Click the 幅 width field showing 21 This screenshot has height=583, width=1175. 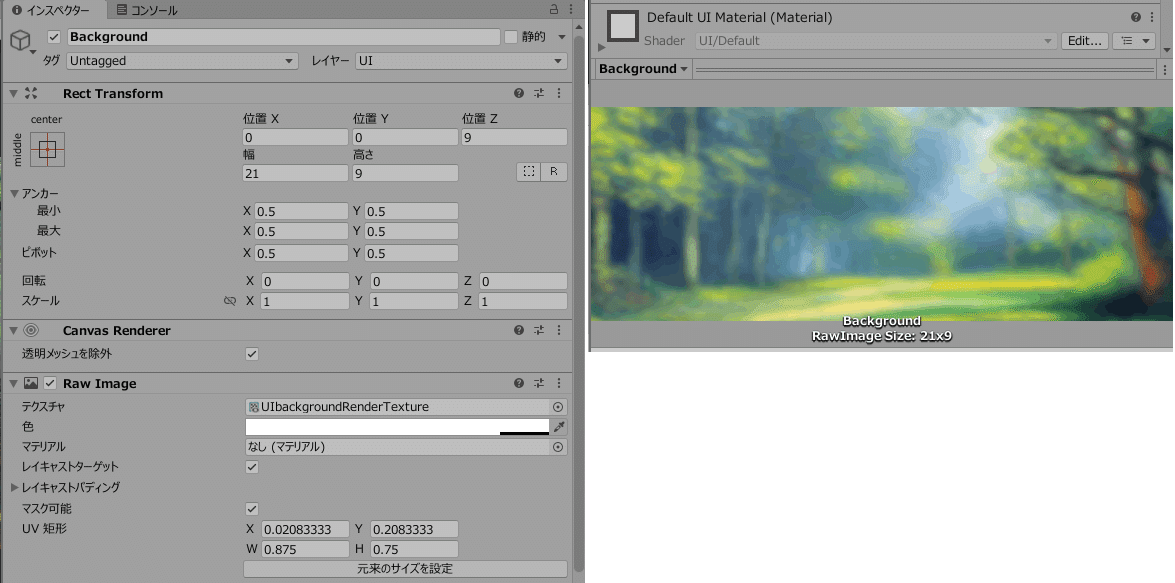coord(295,173)
